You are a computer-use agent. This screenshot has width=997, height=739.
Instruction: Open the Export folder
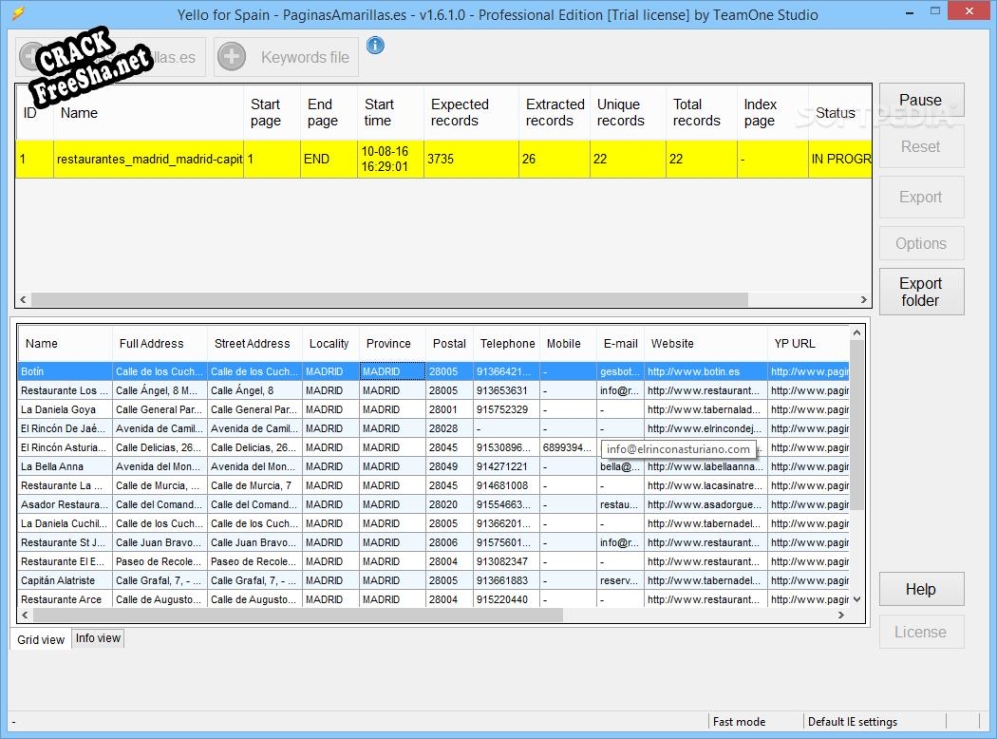tap(920, 292)
